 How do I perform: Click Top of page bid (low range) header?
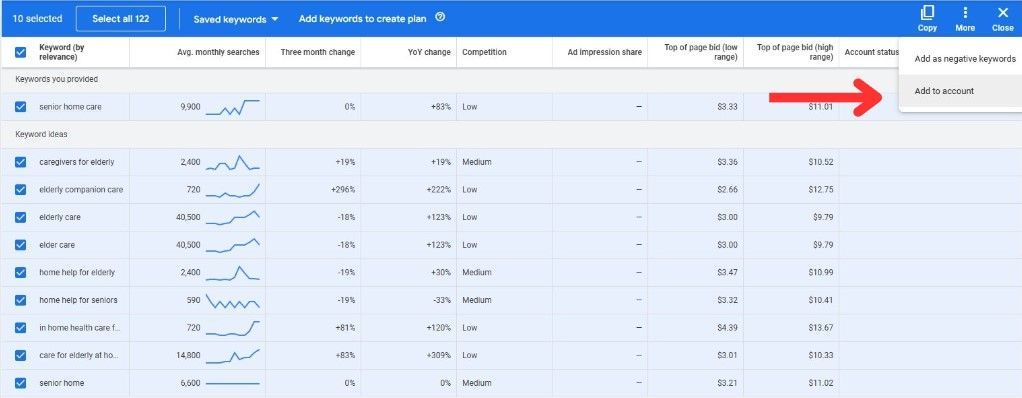[x=701, y=52]
